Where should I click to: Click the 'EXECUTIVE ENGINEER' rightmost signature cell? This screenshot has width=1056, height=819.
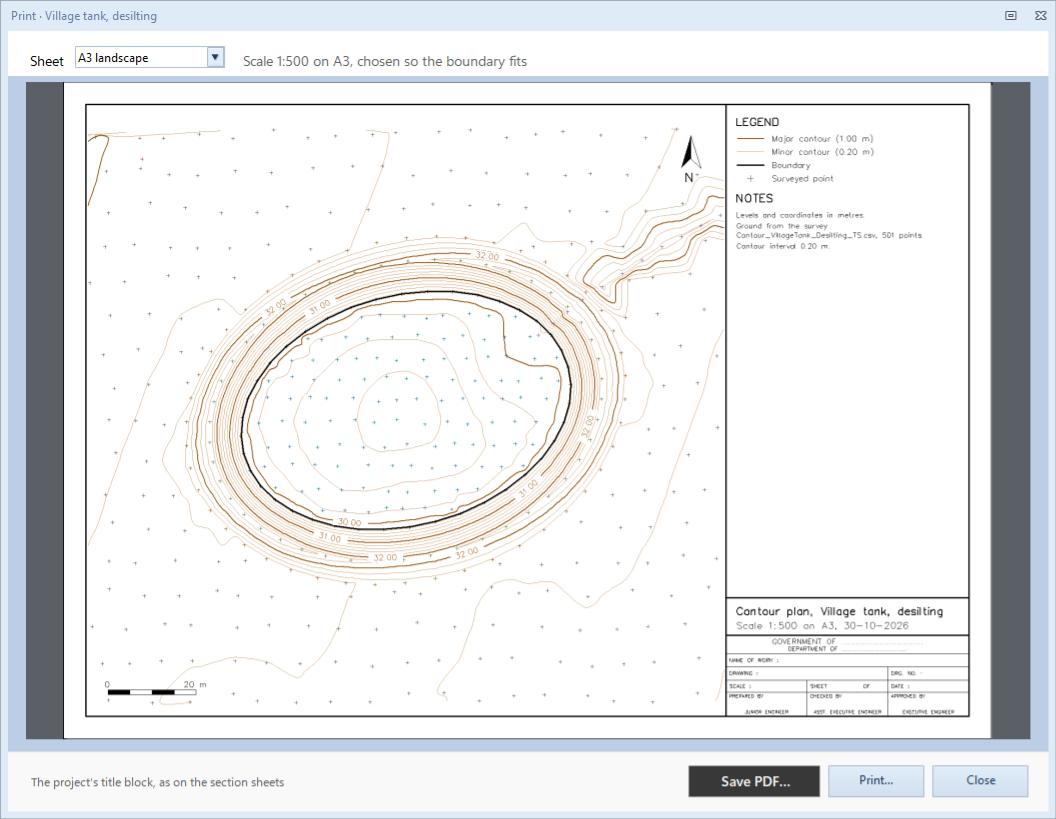click(x=928, y=712)
